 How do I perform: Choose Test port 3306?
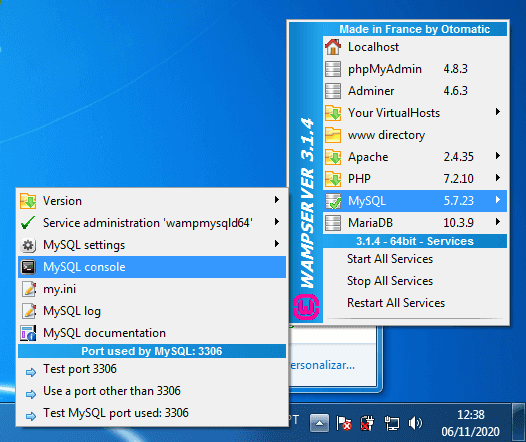coord(152,369)
